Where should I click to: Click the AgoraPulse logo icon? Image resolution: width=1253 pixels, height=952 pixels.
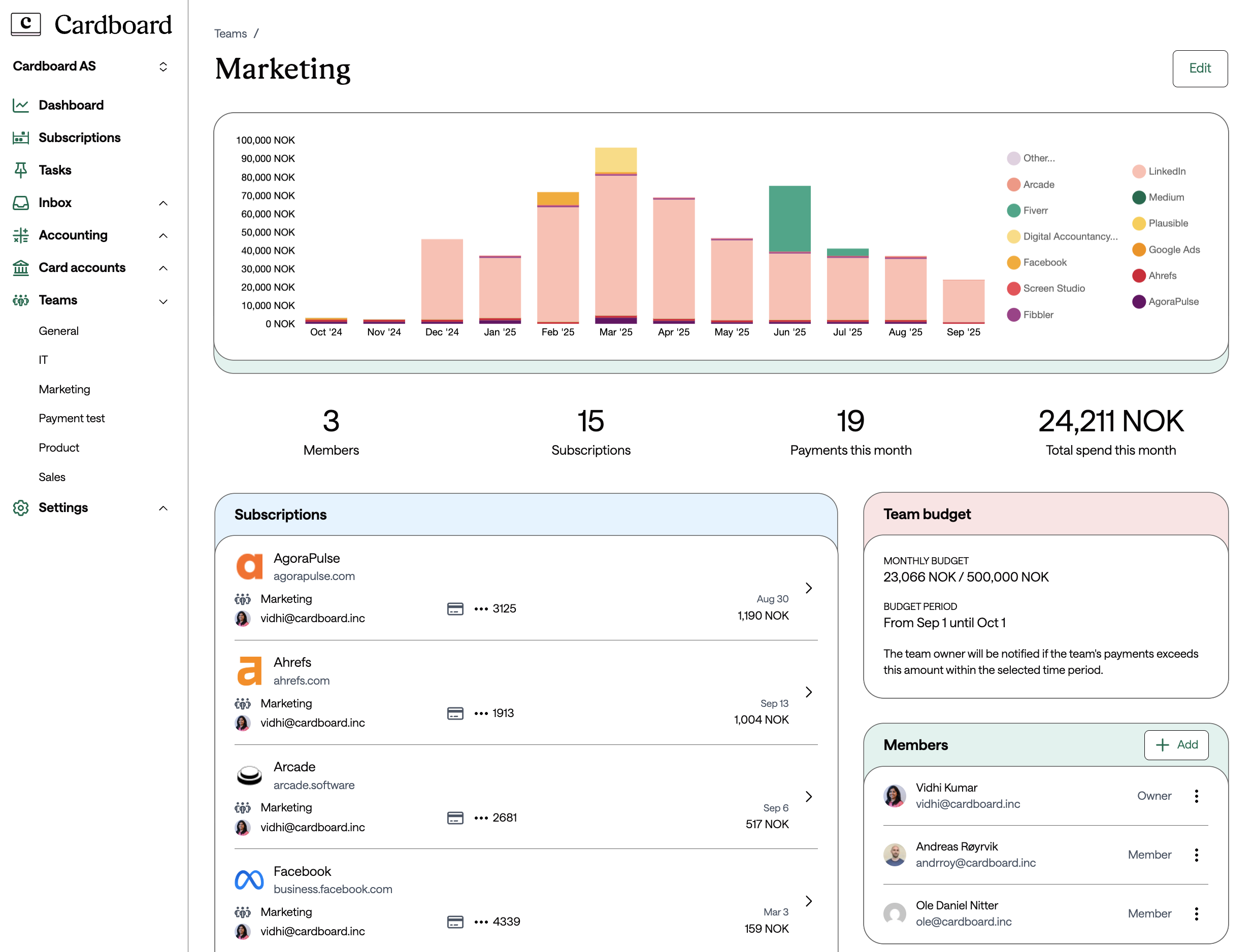[x=249, y=567]
